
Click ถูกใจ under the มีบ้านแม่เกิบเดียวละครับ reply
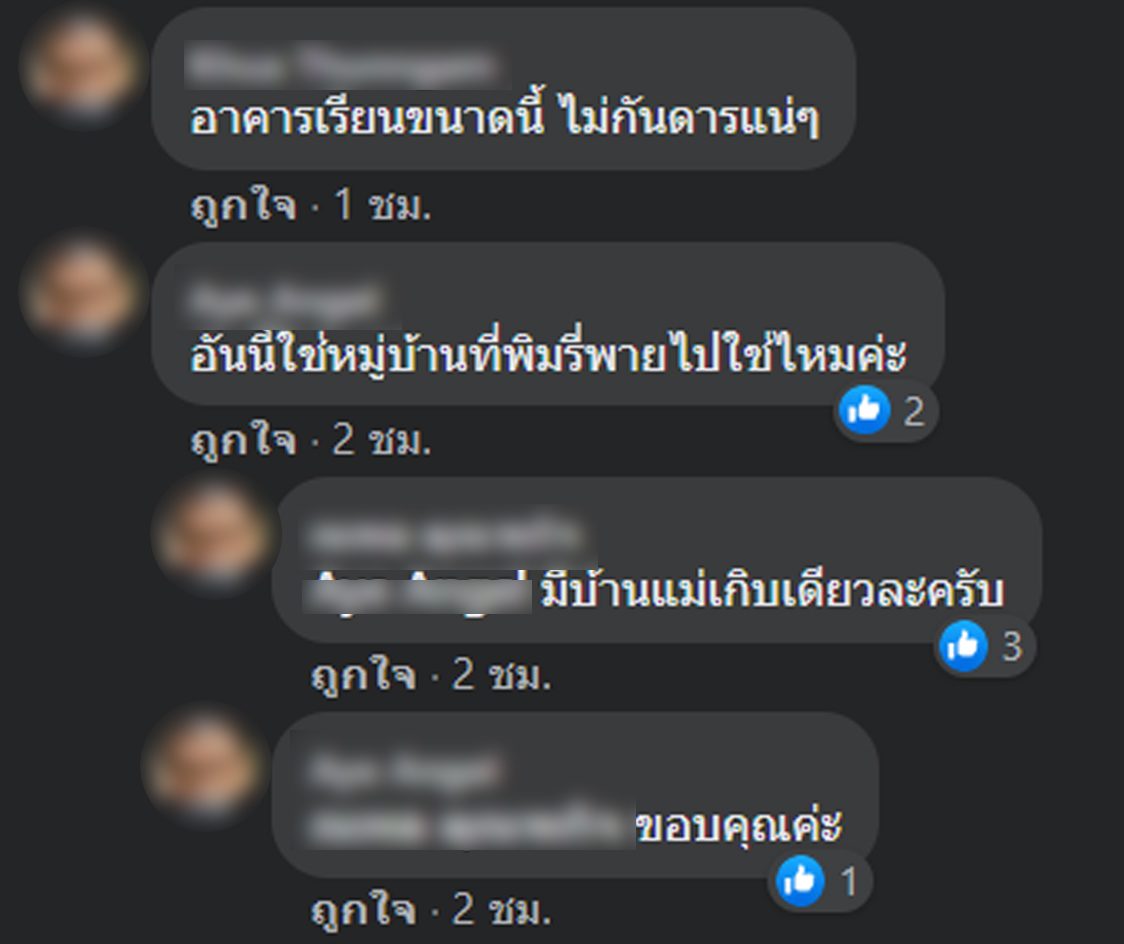(x=363, y=675)
